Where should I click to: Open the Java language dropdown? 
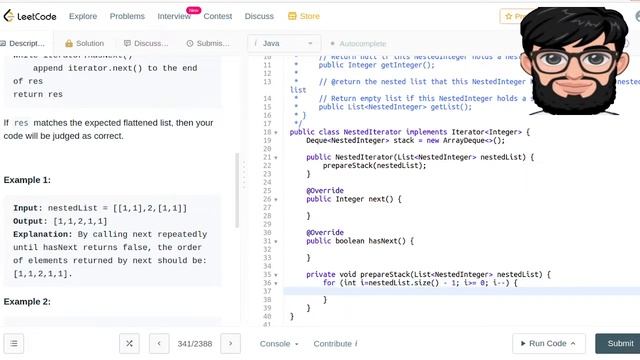click(x=284, y=43)
